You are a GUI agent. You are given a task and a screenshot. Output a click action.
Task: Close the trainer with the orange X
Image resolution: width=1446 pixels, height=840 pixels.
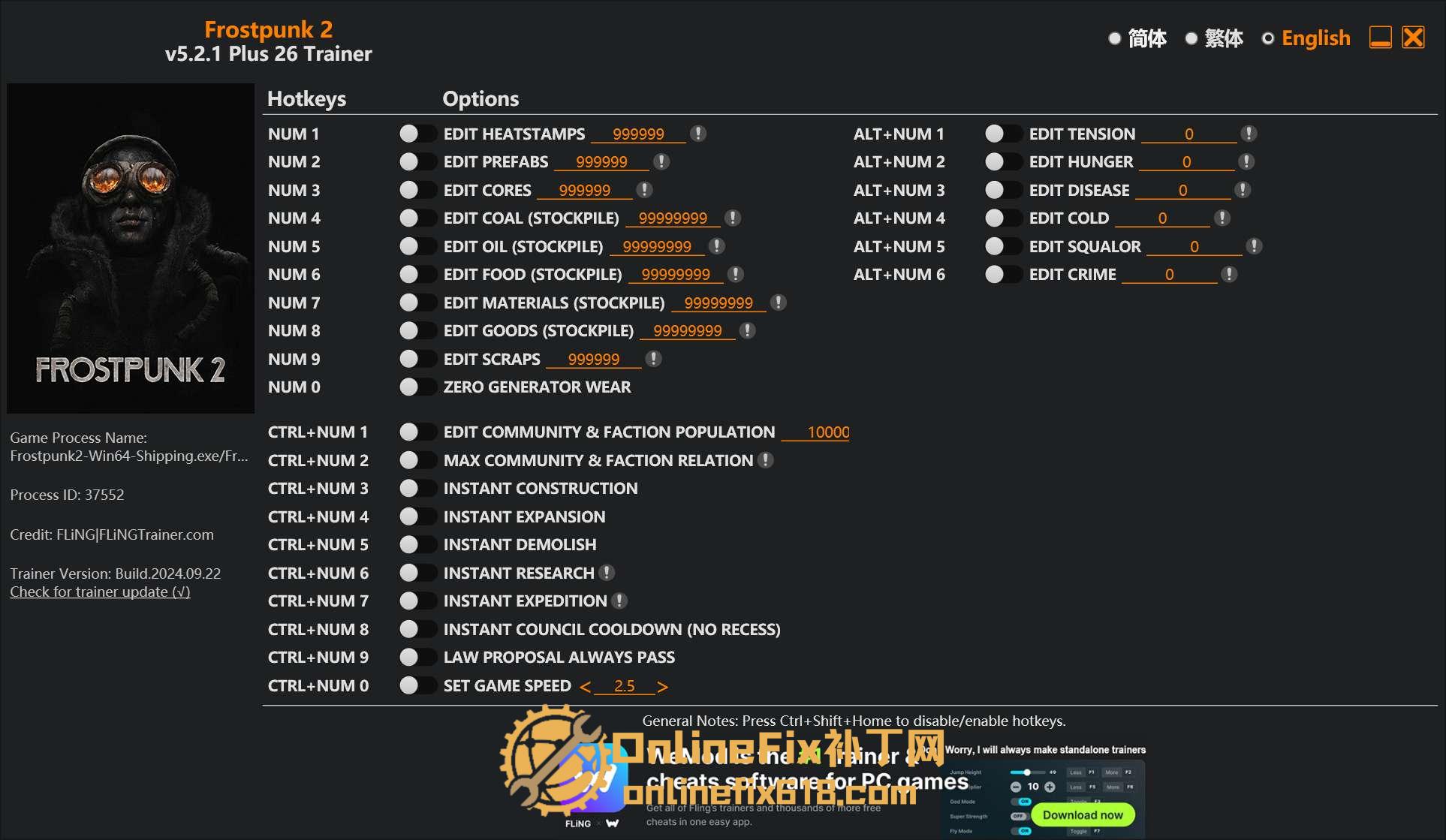pos(1413,38)
